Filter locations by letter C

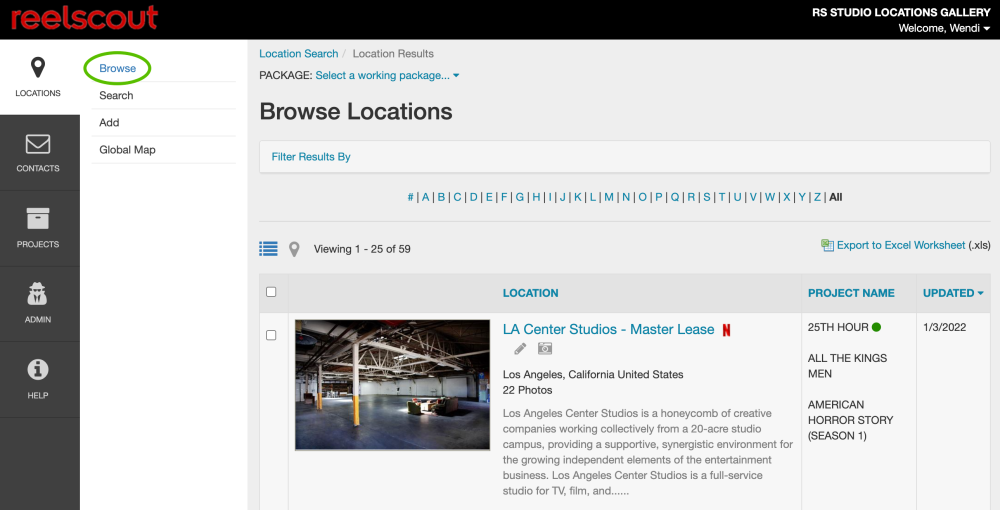457,197
